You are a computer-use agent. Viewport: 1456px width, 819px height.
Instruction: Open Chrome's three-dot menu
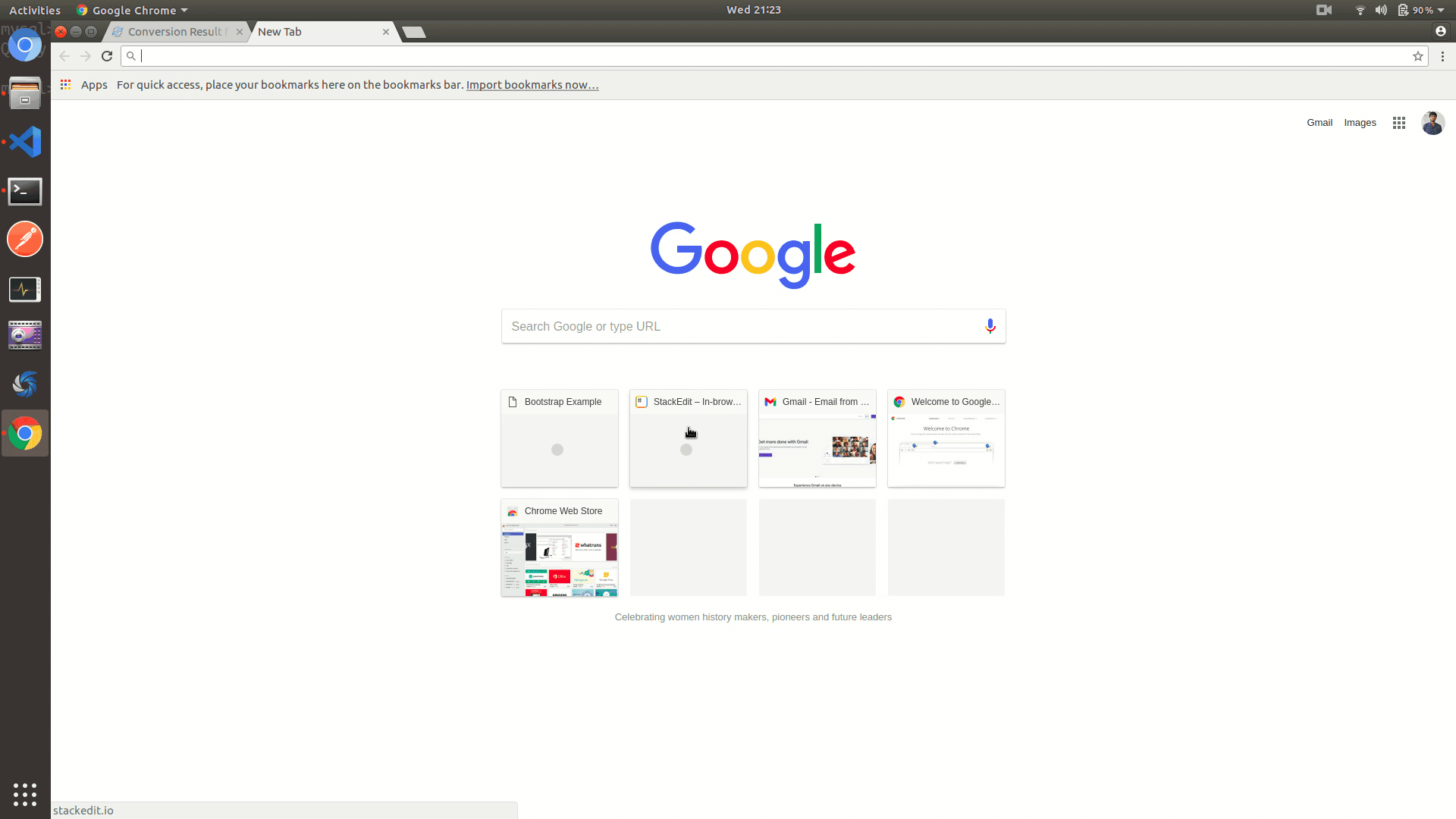click(1442, 56)
